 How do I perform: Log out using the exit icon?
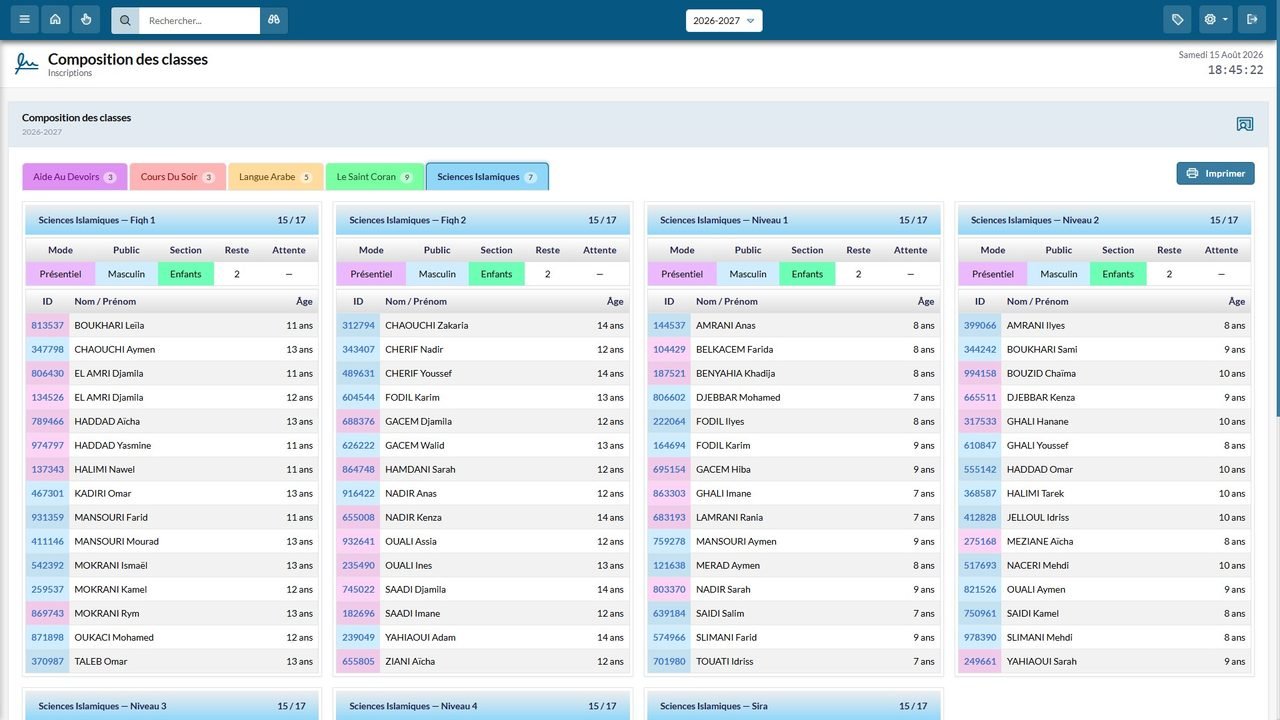[1252, 20]
